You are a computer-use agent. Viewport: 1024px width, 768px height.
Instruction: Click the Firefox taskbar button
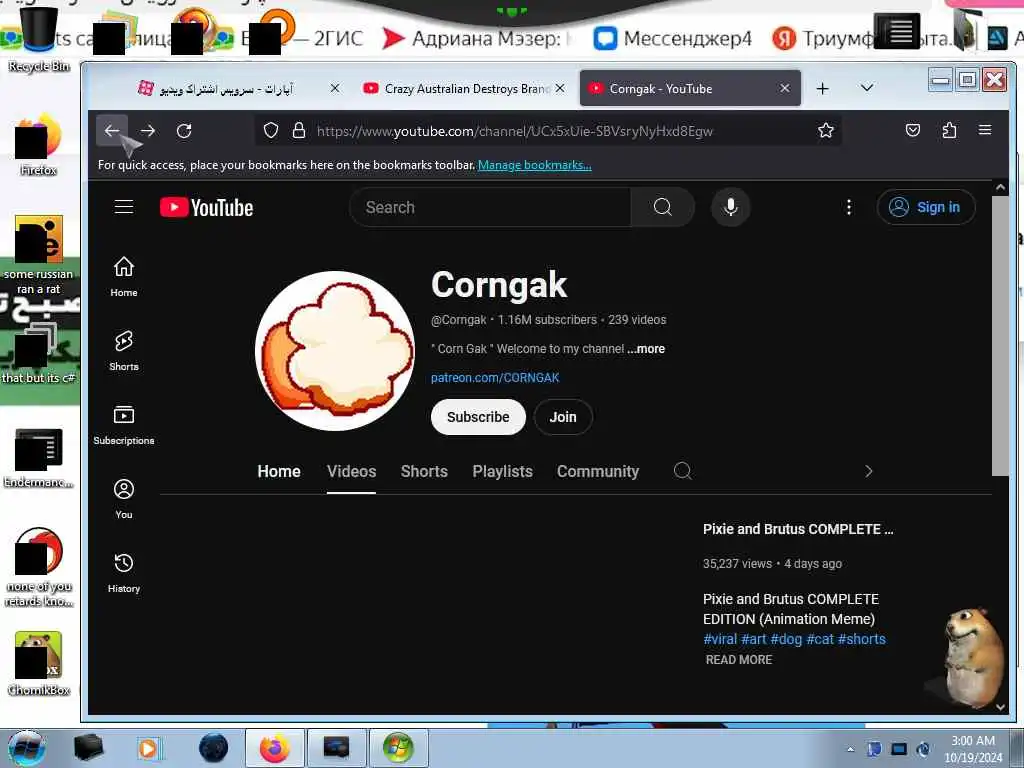275,748
